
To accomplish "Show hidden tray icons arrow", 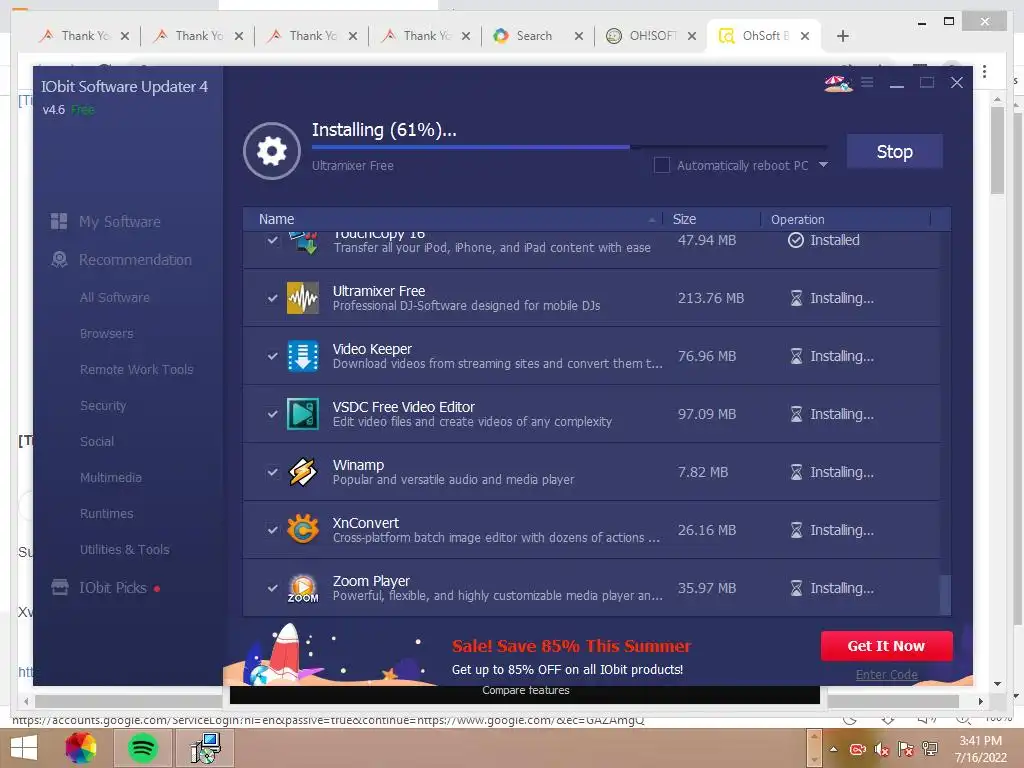I will click(833, 749).
